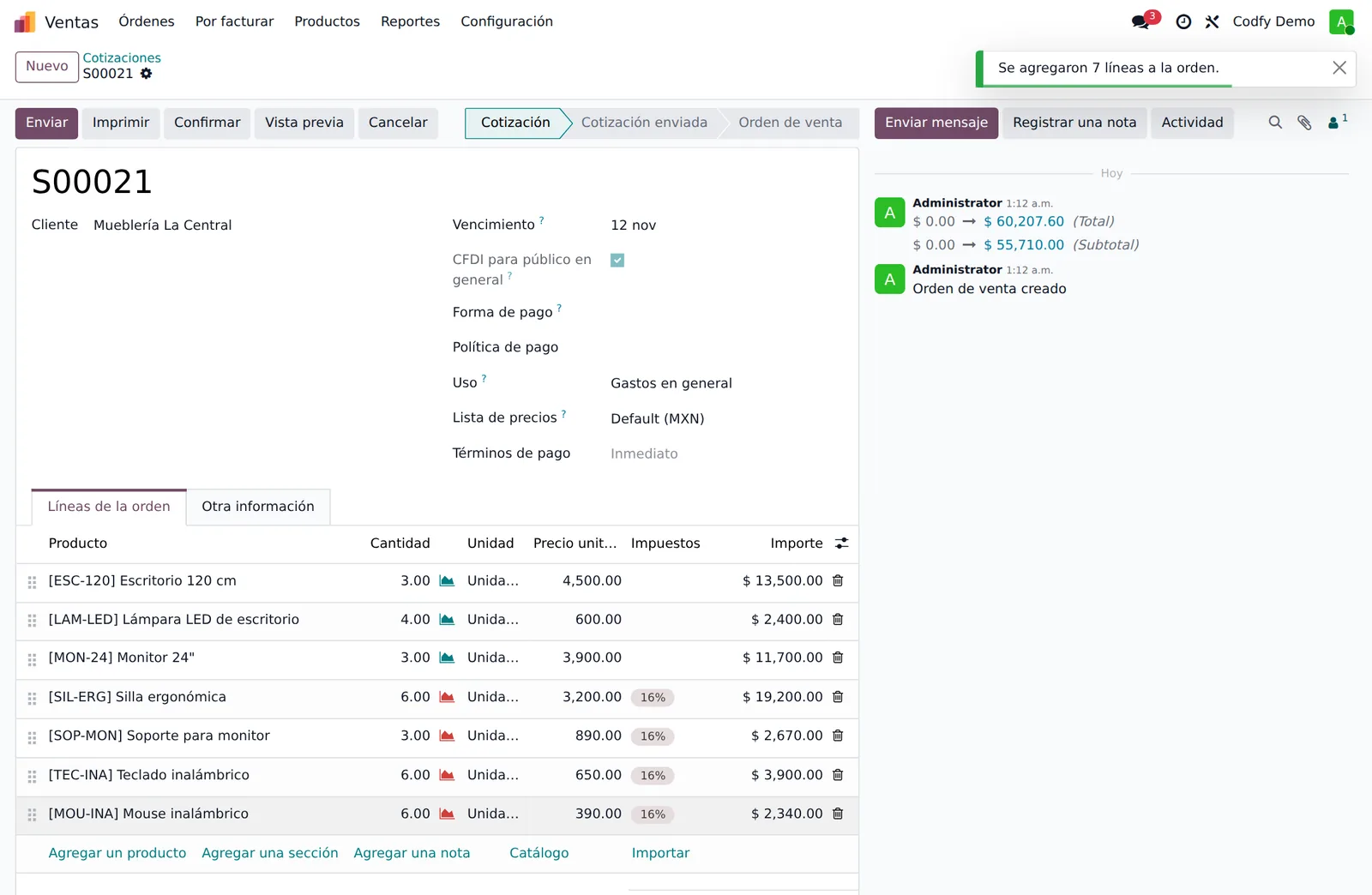Click Agregar un producto link
Screen dimensions: 1372x895
(x=117, y=853)
